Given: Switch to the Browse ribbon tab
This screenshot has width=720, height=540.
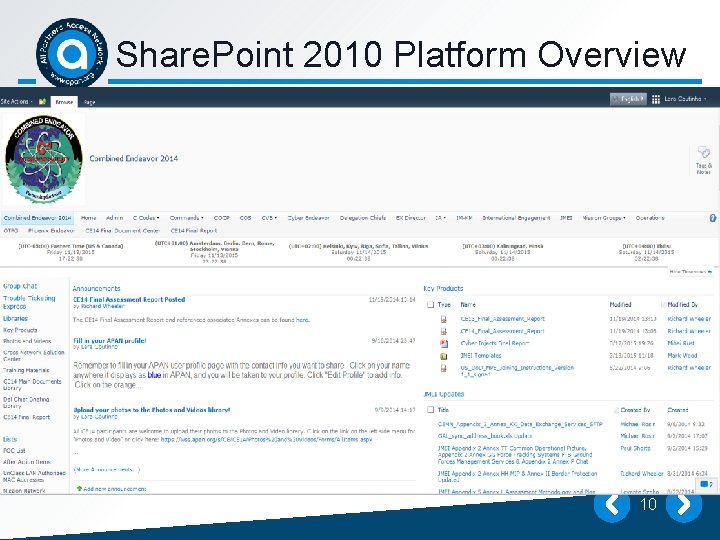Looking at the screenshot, I should coord(64,102).
